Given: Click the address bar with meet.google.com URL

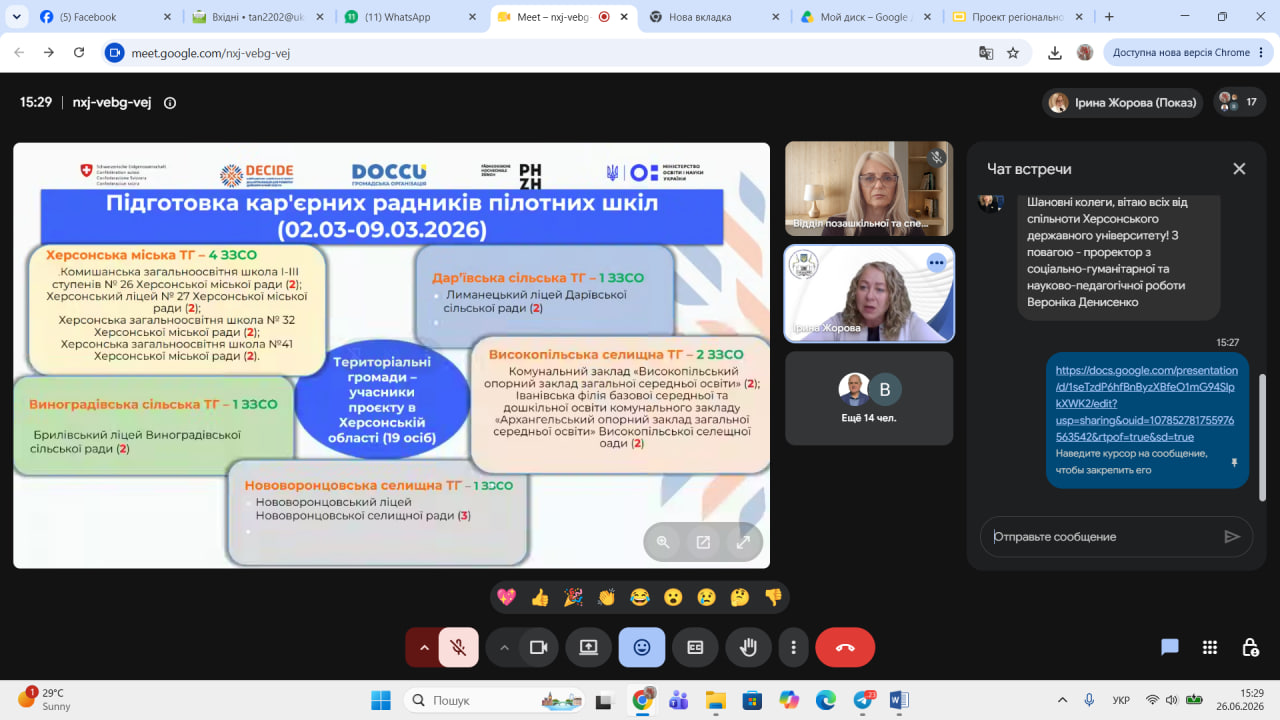Looking at the screenshot, I should coord(540,53).
